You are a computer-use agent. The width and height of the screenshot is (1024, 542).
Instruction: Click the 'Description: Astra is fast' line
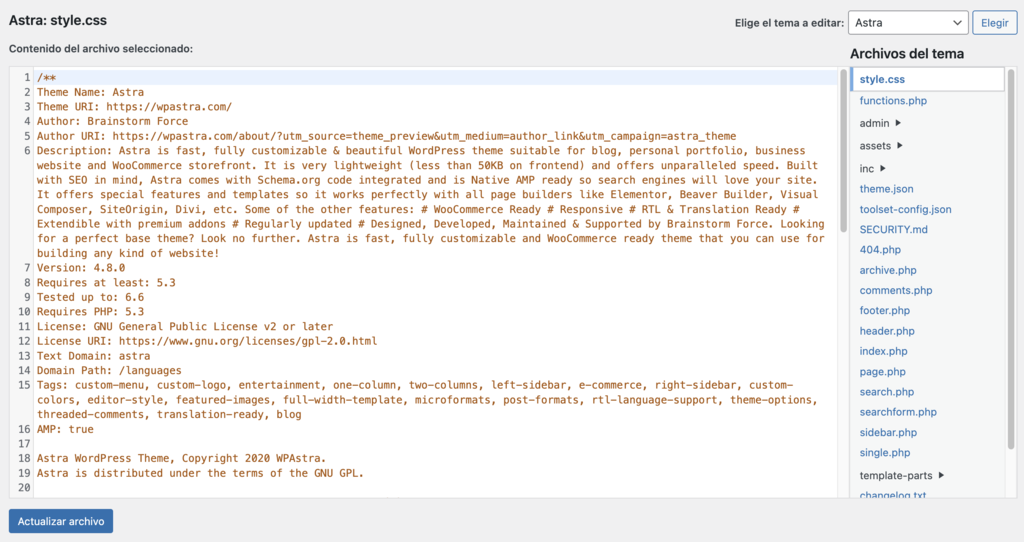pos(430,202)
